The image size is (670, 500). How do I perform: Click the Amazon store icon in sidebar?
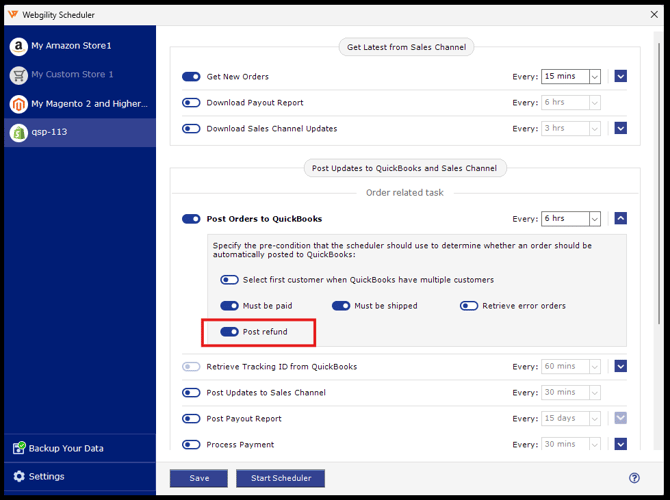17,46
